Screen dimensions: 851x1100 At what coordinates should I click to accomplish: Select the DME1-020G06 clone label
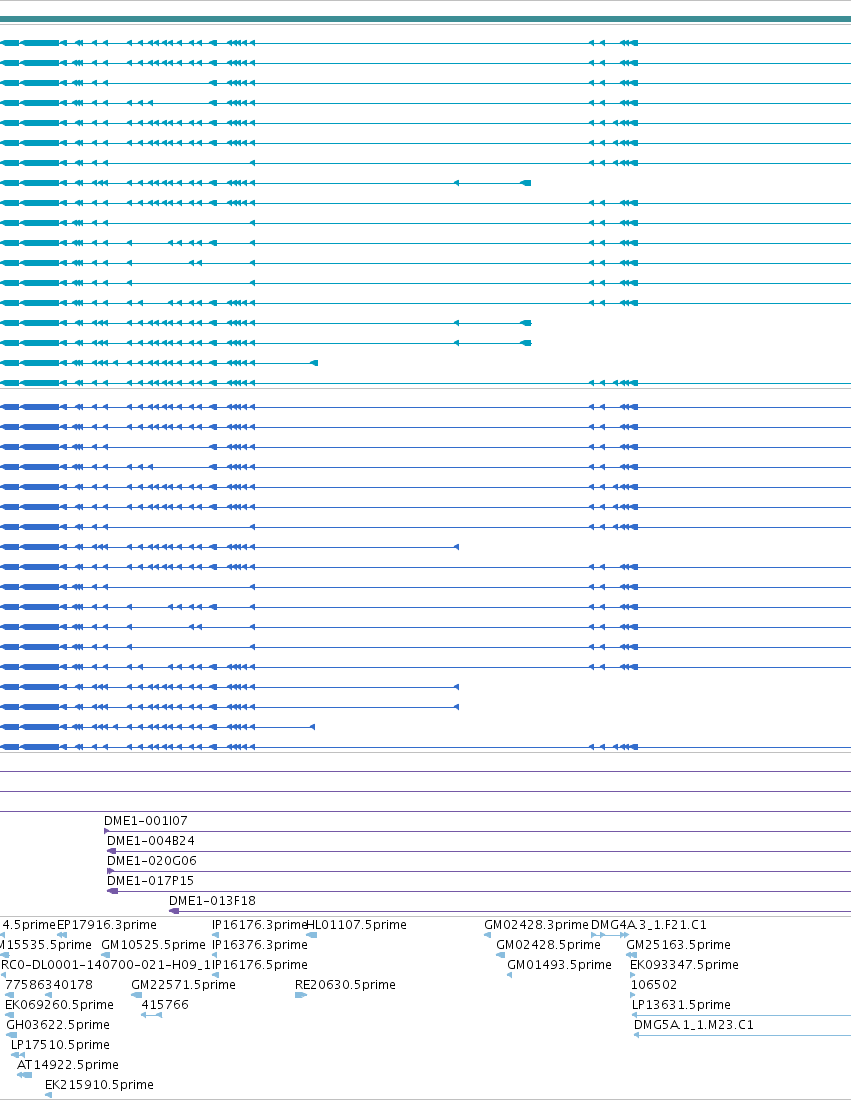(152, 861)
